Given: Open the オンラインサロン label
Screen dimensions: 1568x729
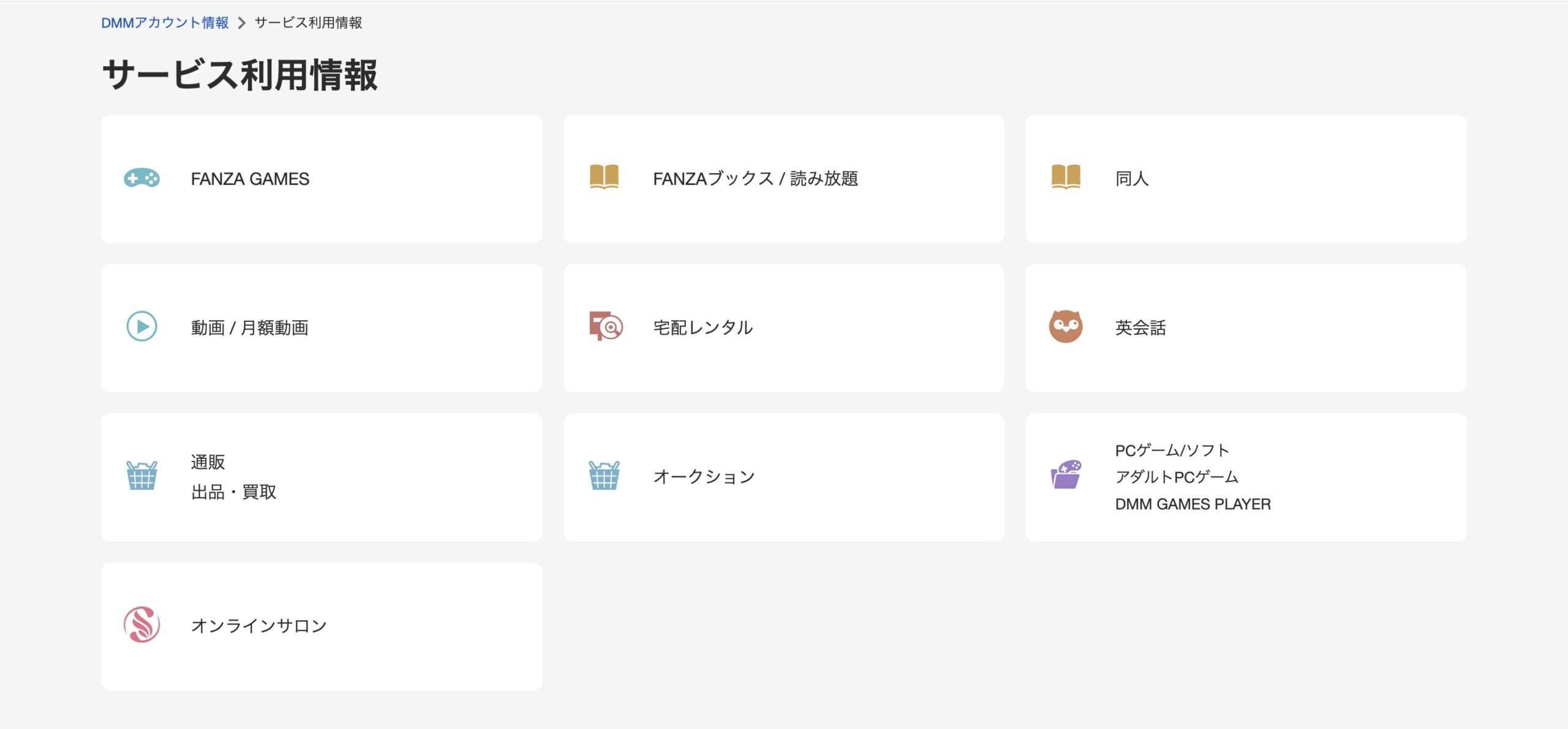Looking at the screenshot, I should (258, 626).
